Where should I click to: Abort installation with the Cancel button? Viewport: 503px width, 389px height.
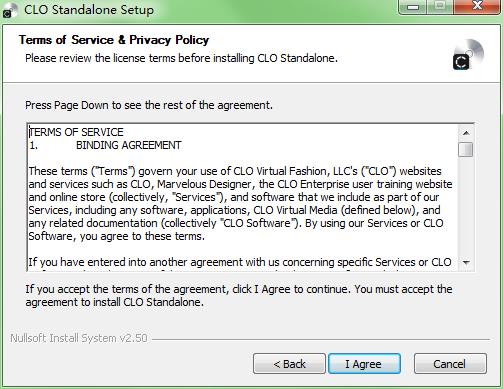click(450, 364)
